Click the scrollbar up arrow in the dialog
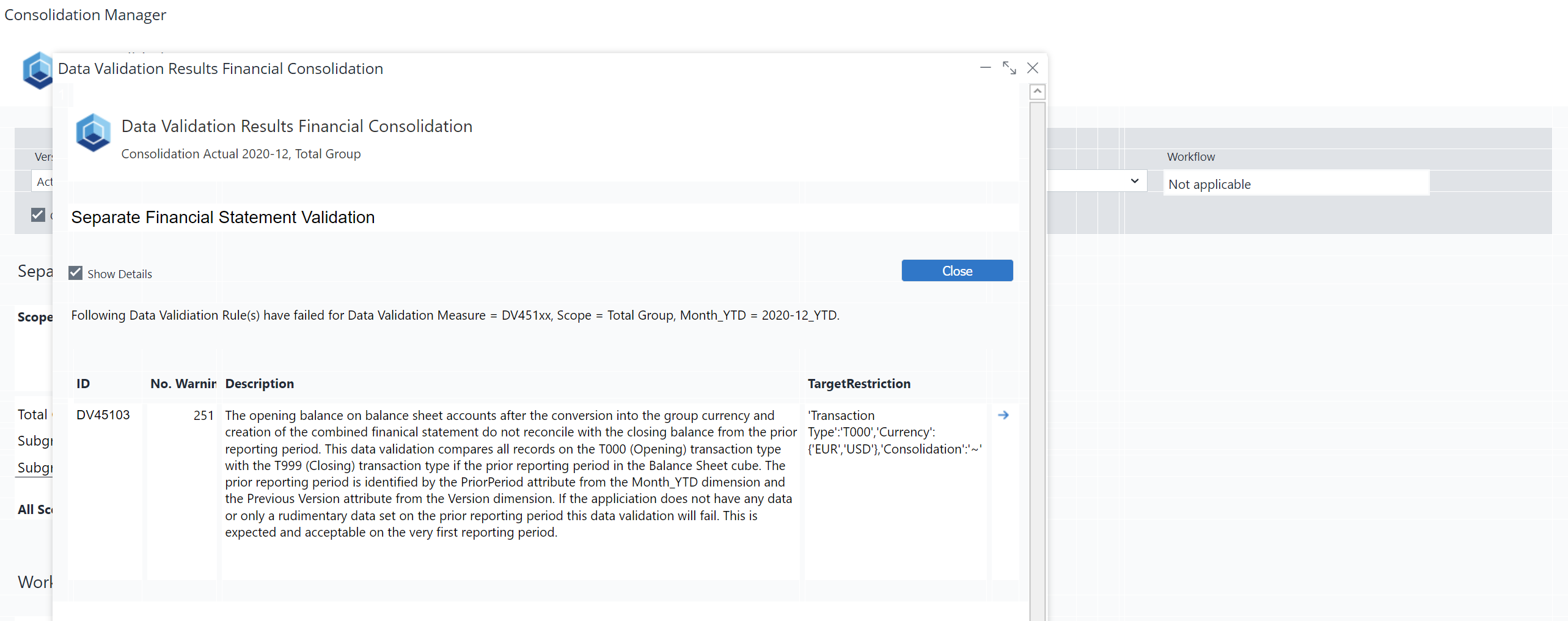The height and width of the screenshot is (621, 1568). point(1037,92)
